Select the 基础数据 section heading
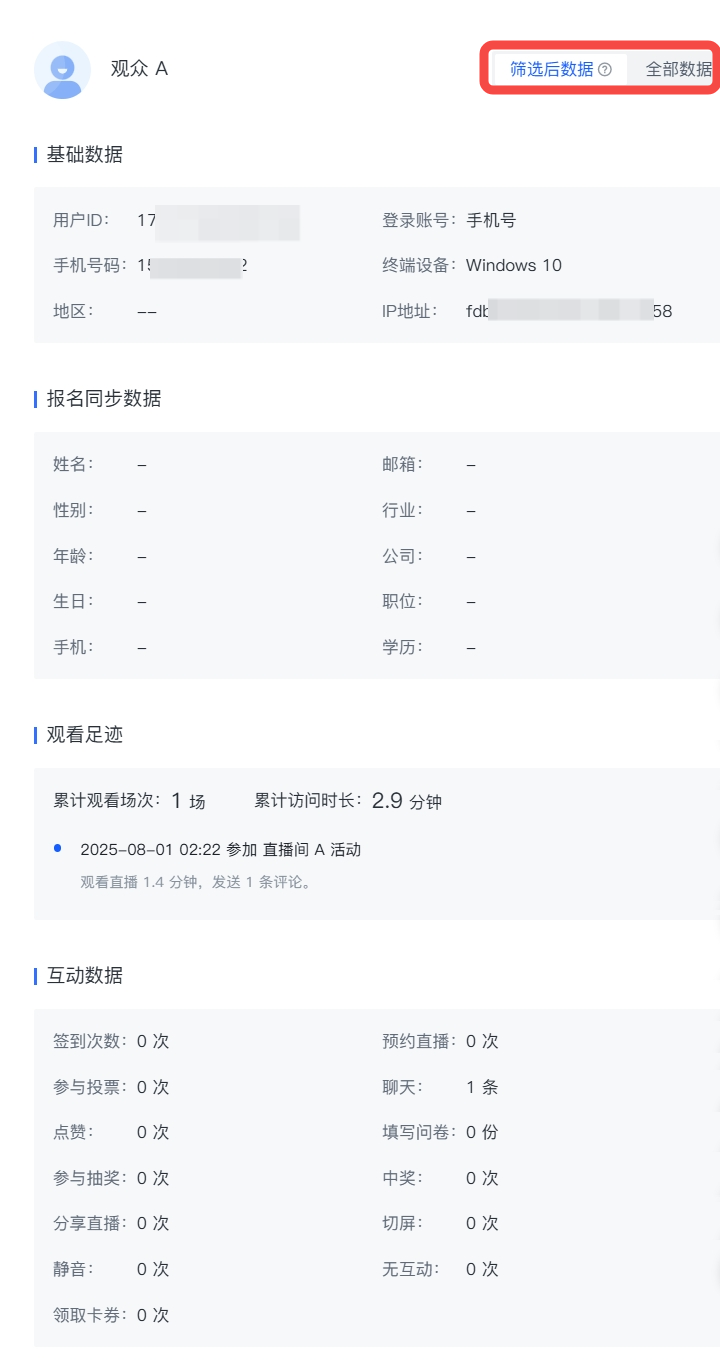The height and width of the screenshot is (1370, 720). tap(85, 154)
